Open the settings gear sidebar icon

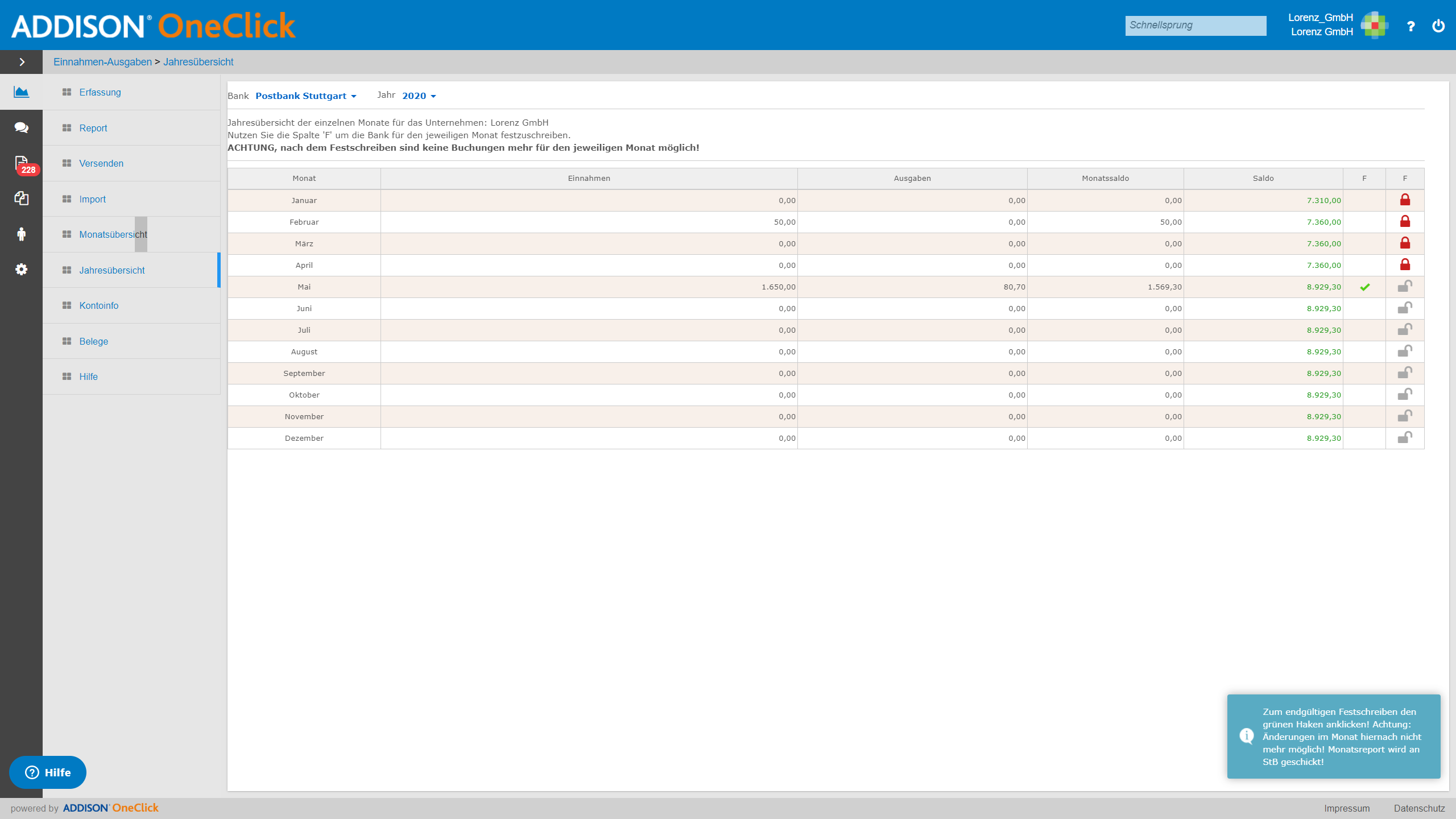(x=22, y=270)
